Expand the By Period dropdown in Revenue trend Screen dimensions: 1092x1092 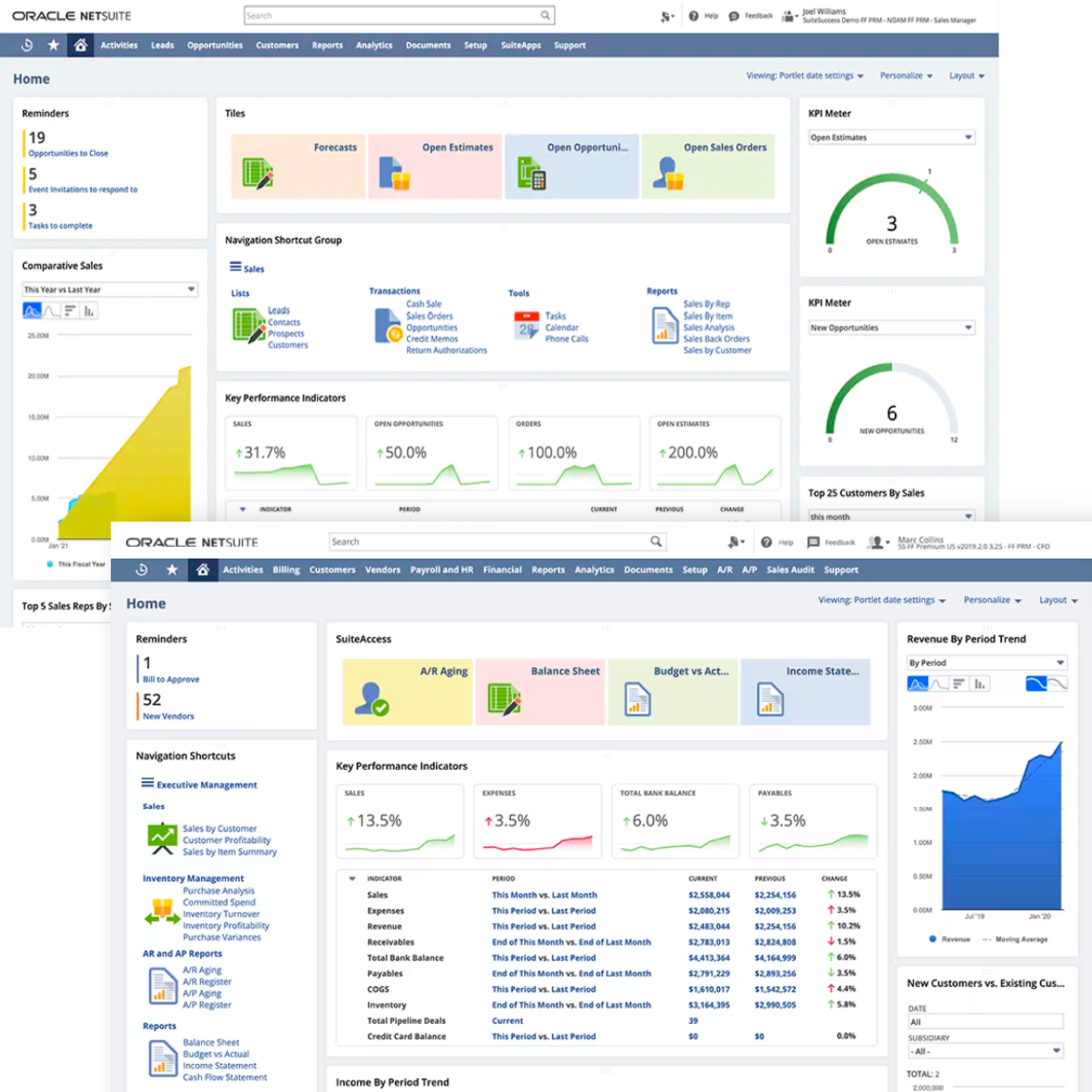(1060, 663)
